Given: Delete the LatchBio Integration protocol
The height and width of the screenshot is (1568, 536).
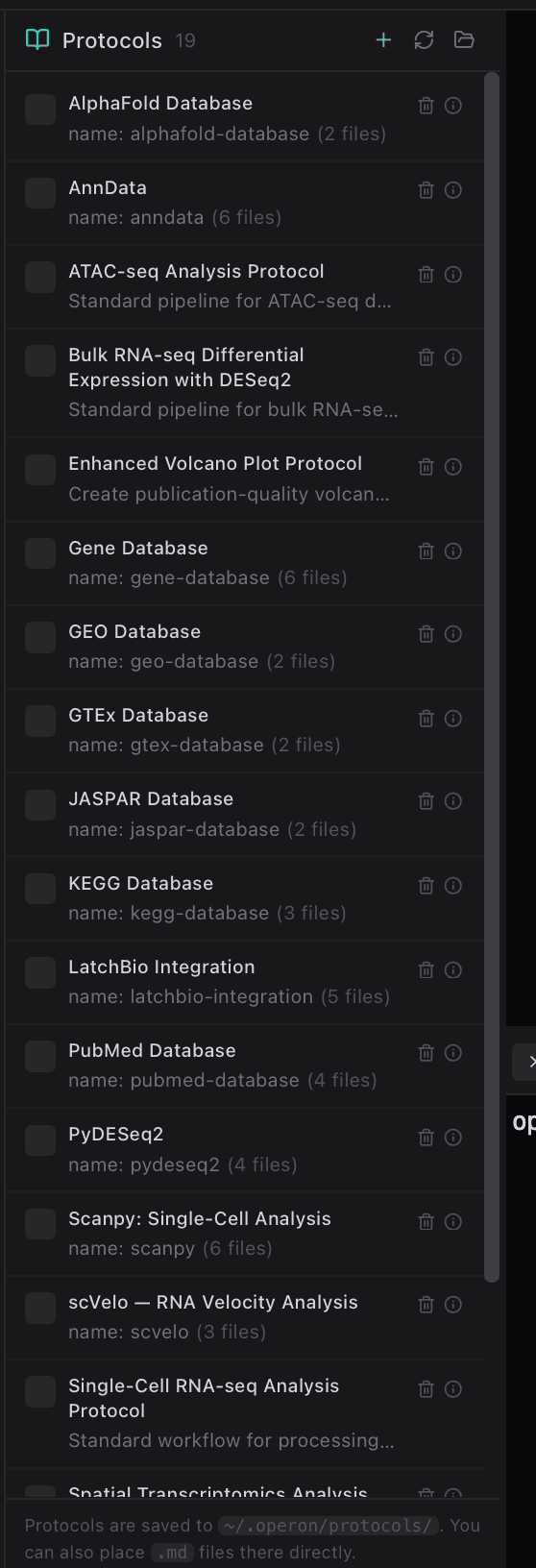Looking at the screenshot, I should (426, 970).
